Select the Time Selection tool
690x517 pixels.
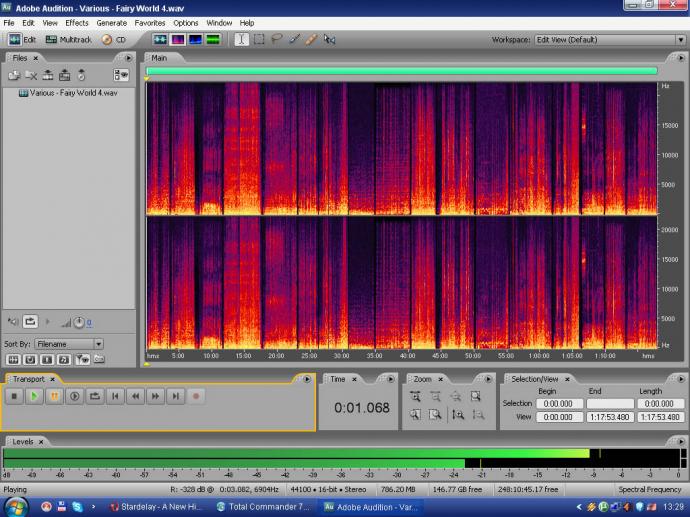pos(241,40)
